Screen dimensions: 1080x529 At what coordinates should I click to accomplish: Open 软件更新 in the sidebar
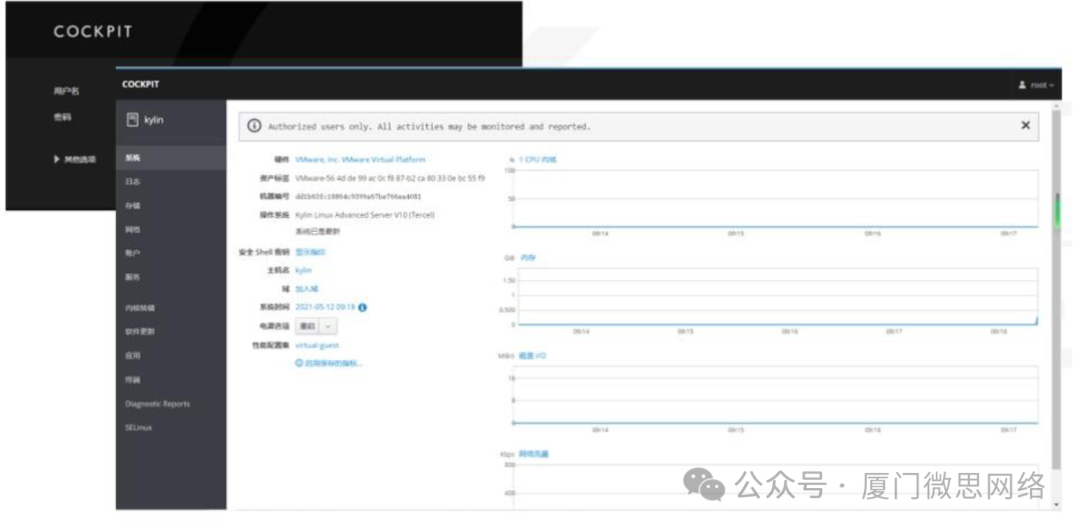pyautogui.click(x=171, y=331)
